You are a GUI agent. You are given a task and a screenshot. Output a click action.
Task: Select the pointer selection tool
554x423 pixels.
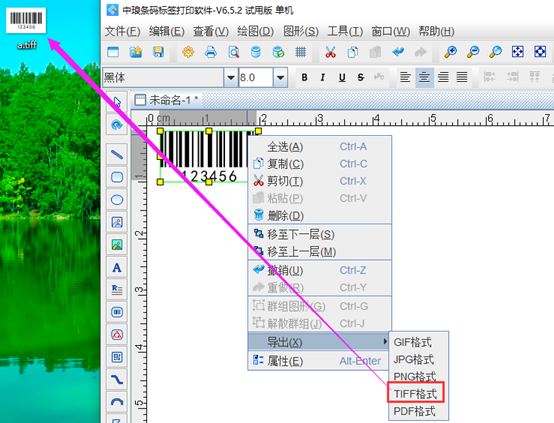click(117, 102)
